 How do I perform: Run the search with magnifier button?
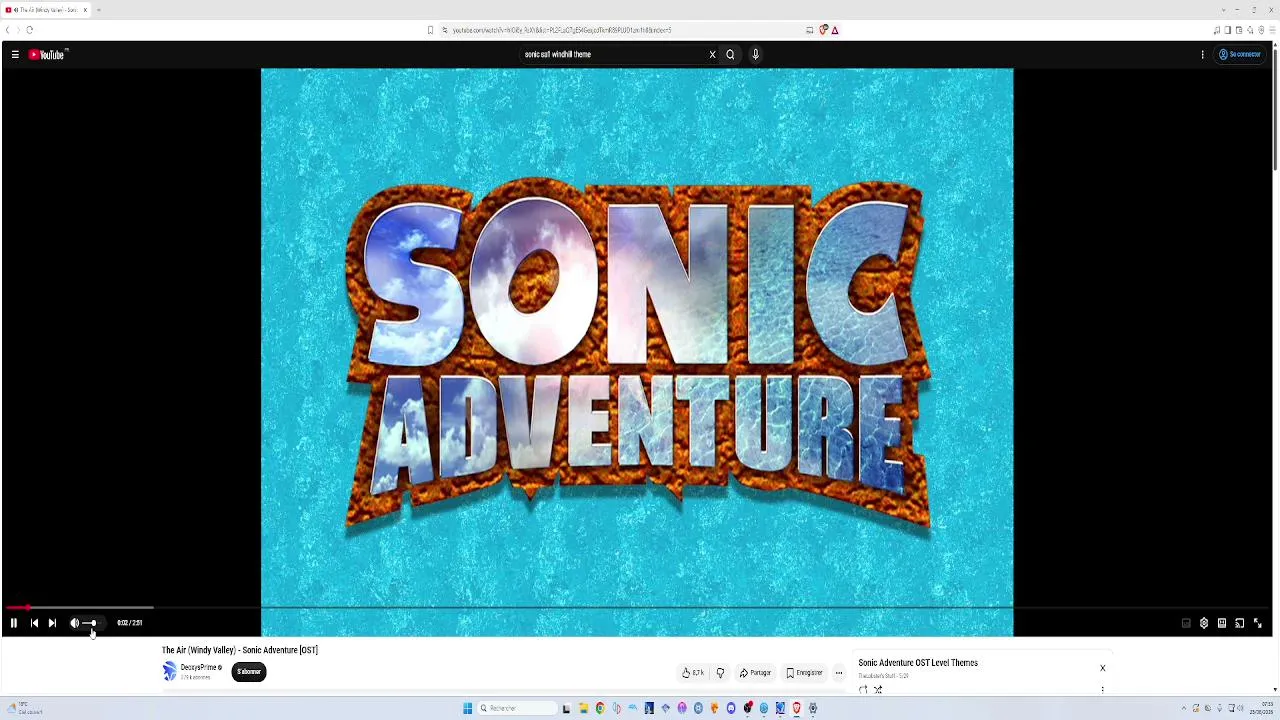coord(730,55)
